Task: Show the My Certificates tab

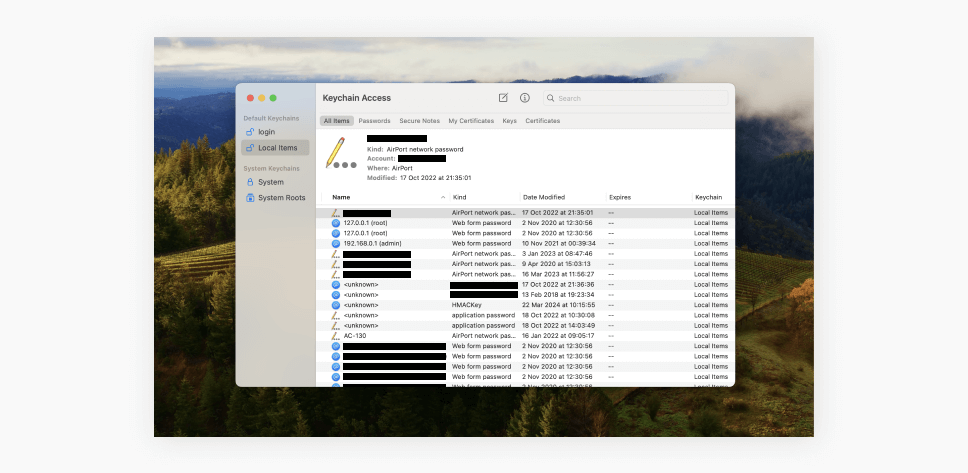Action: 471,121
